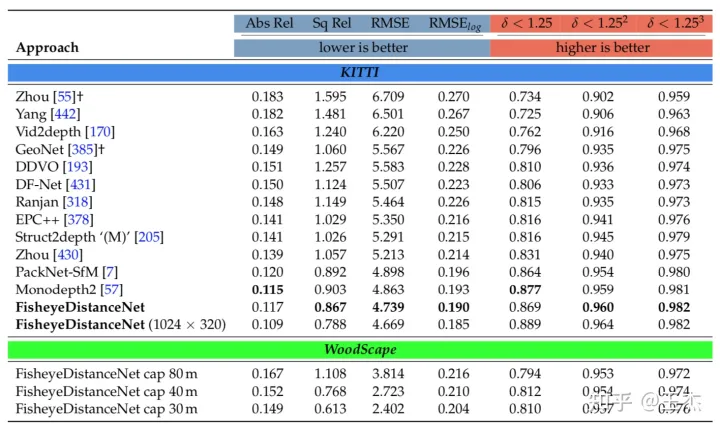Open EPC++ citation 378

click(x=78, y=219)
